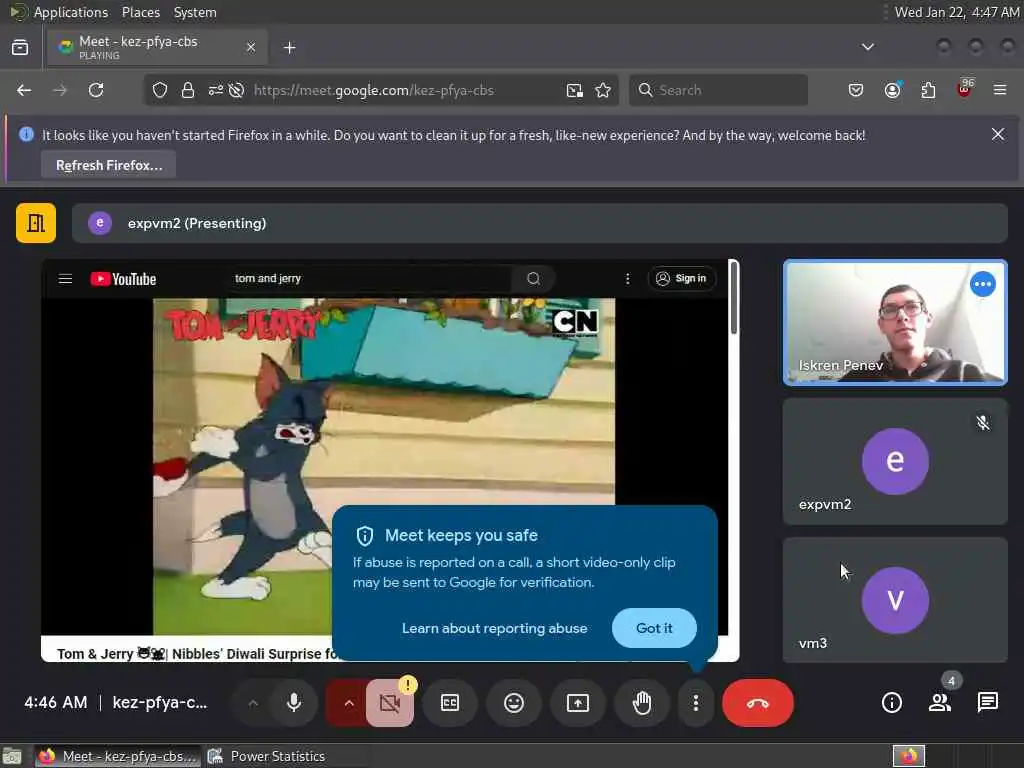Screen dimensions: 1024x768
Task: Click the YouTube hamburger menu in presentation
Action: [65, 279]
